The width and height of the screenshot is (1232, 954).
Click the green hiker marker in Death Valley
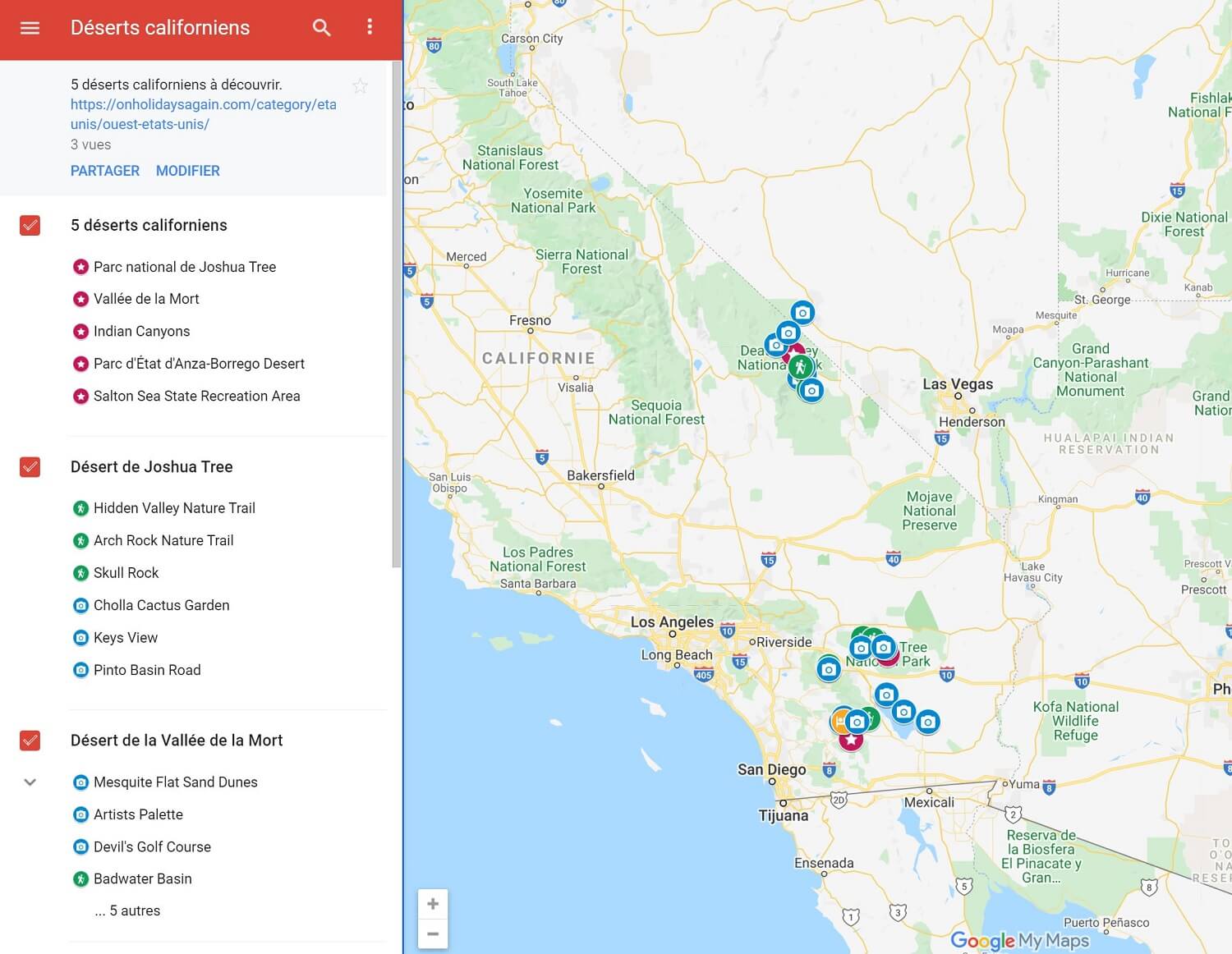click(x=801, y=366)
